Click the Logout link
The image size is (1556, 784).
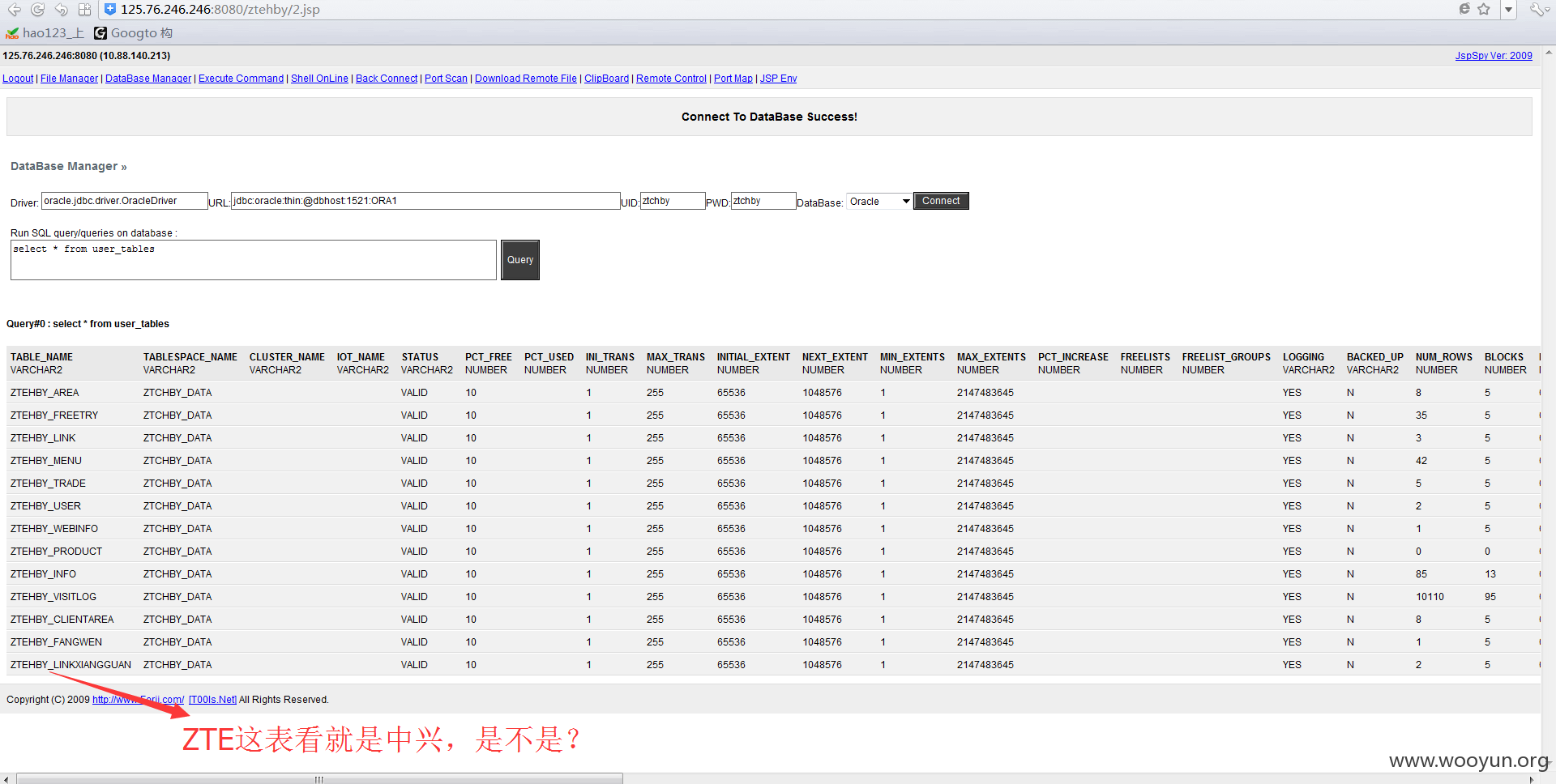18,79
